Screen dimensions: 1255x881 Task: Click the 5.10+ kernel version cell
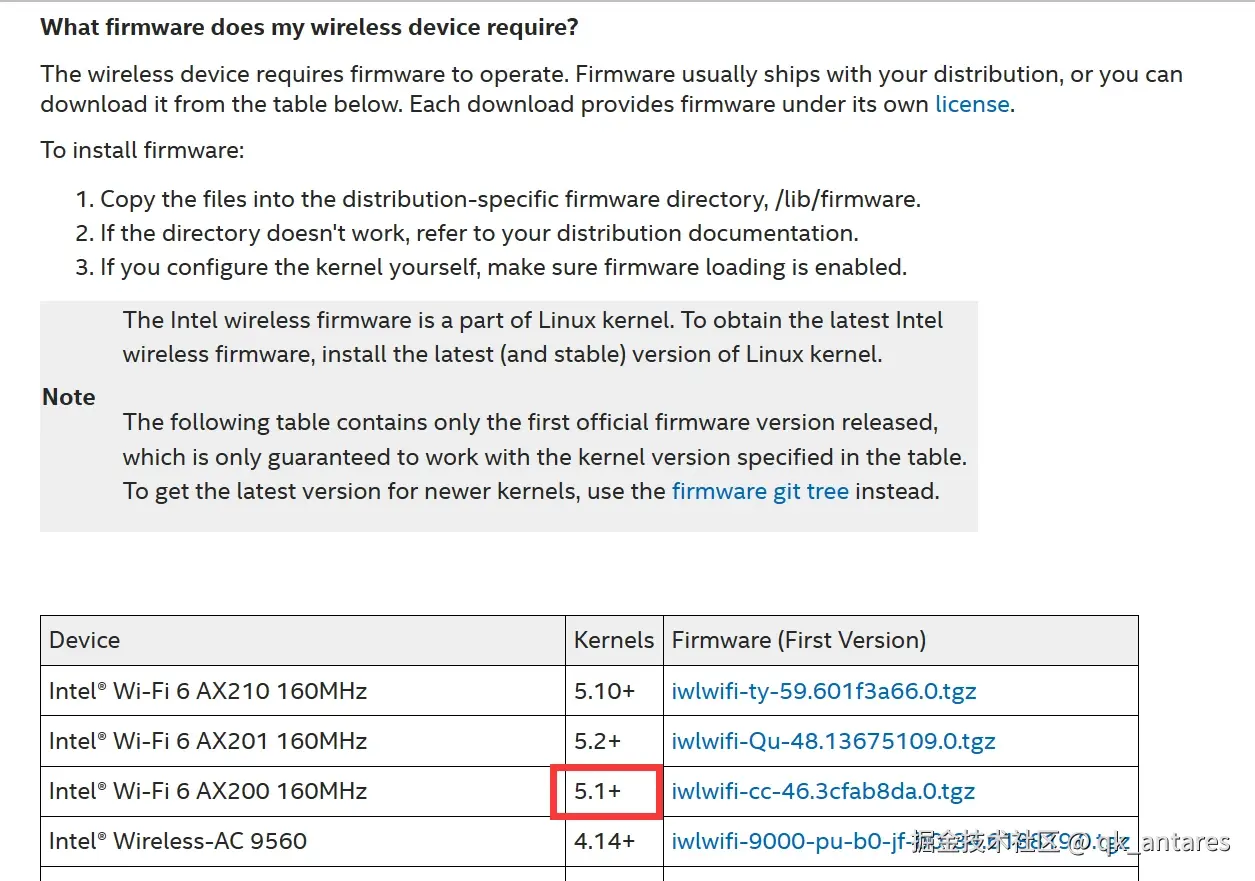tap(604, 691)
